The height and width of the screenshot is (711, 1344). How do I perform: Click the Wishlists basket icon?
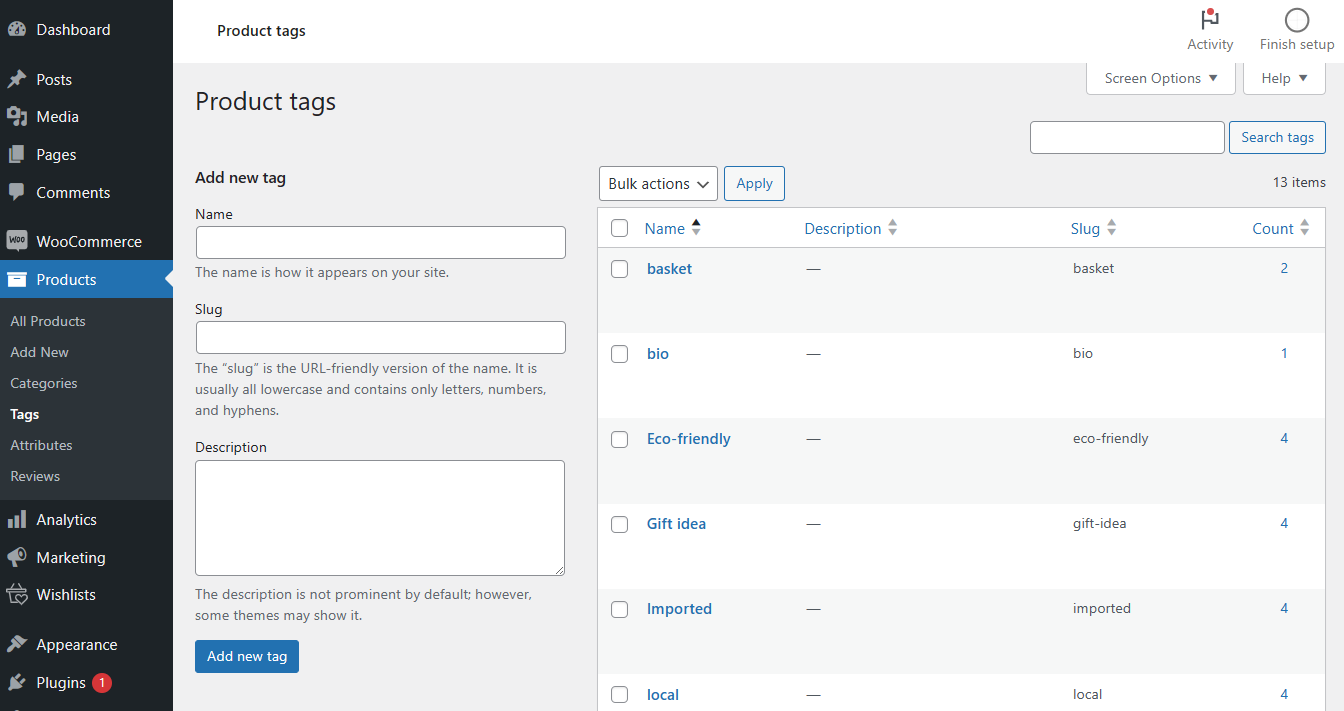17,595
